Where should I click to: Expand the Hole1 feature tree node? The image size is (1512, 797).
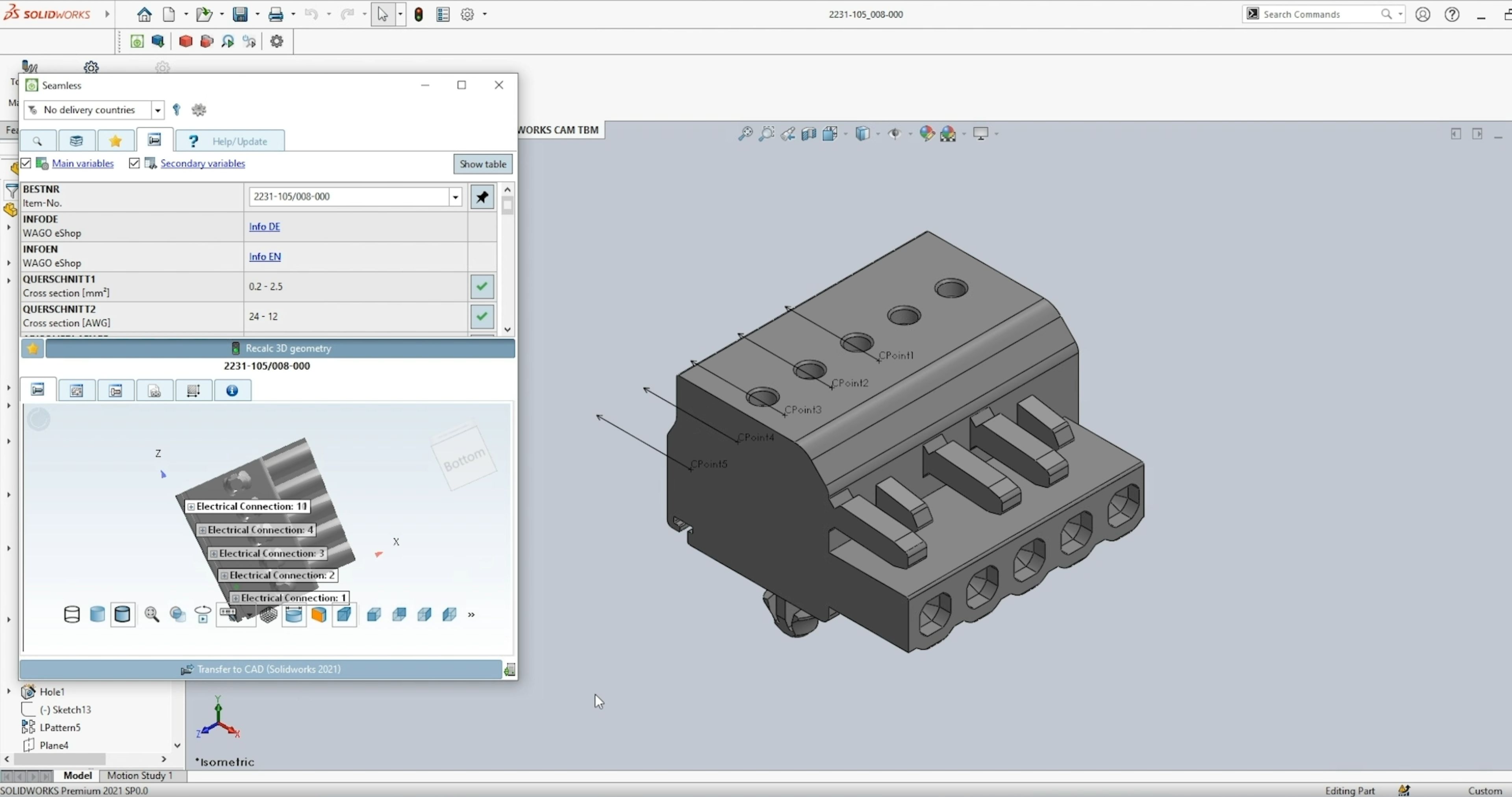[x=9, y=692]
